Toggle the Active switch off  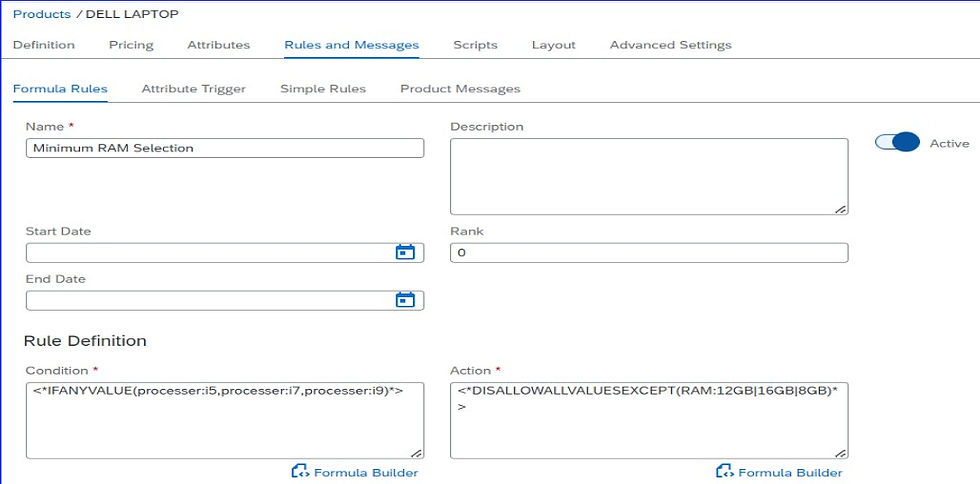coord(897,143)
